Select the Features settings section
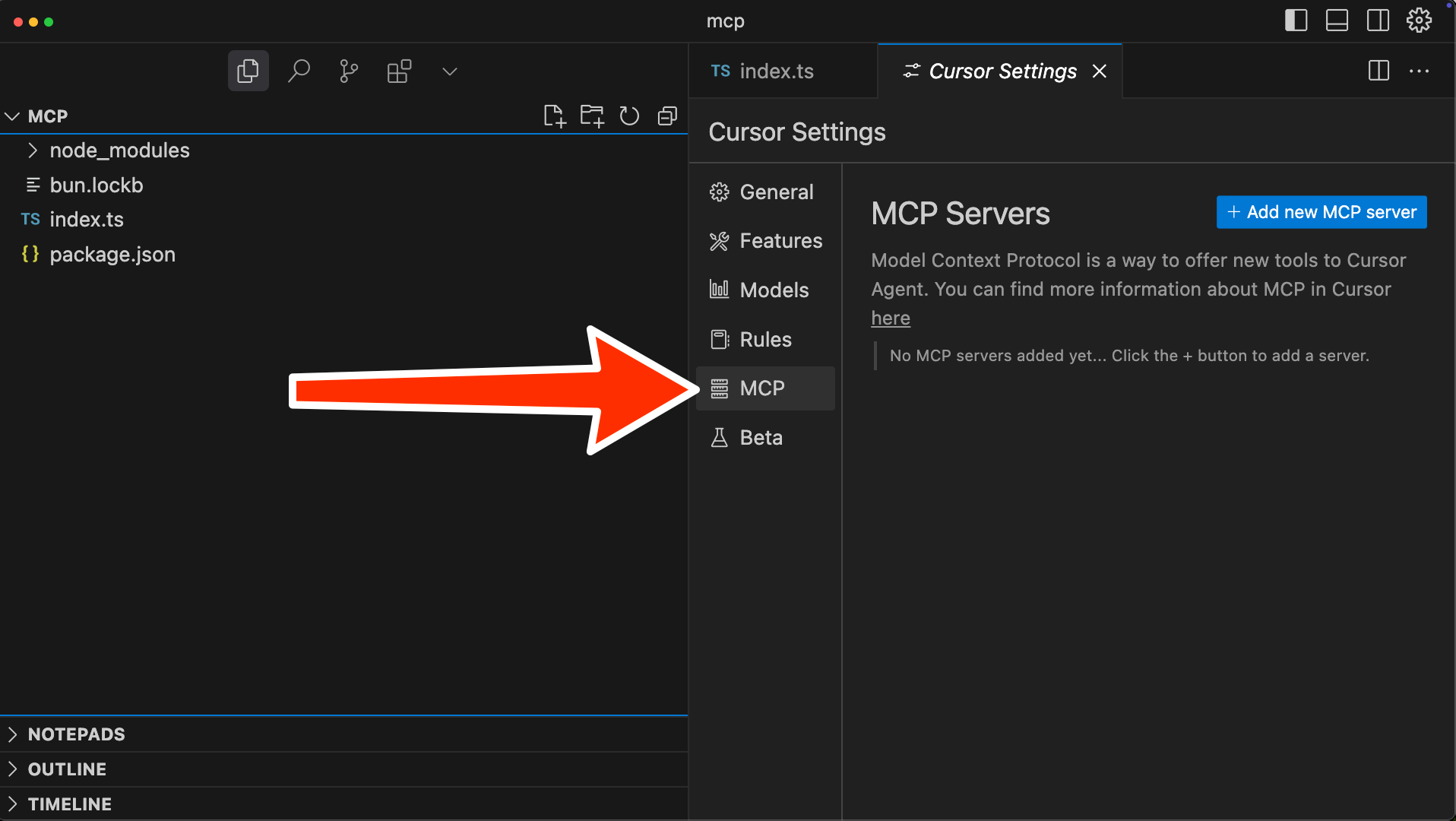This screenshot has width=1456, height=821. [x=780, y=241]
